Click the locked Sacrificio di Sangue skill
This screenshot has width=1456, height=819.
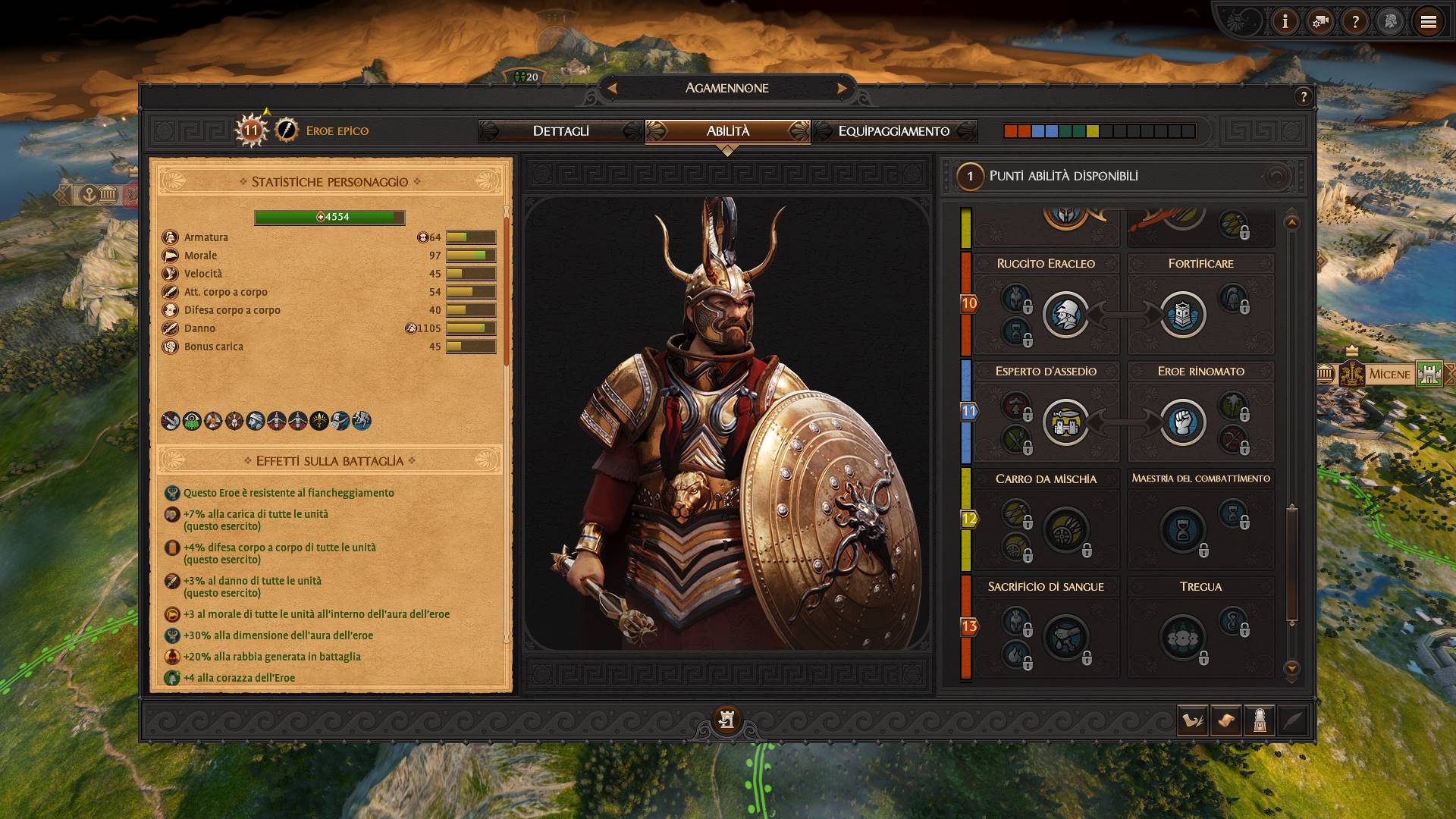[1066, 638]
